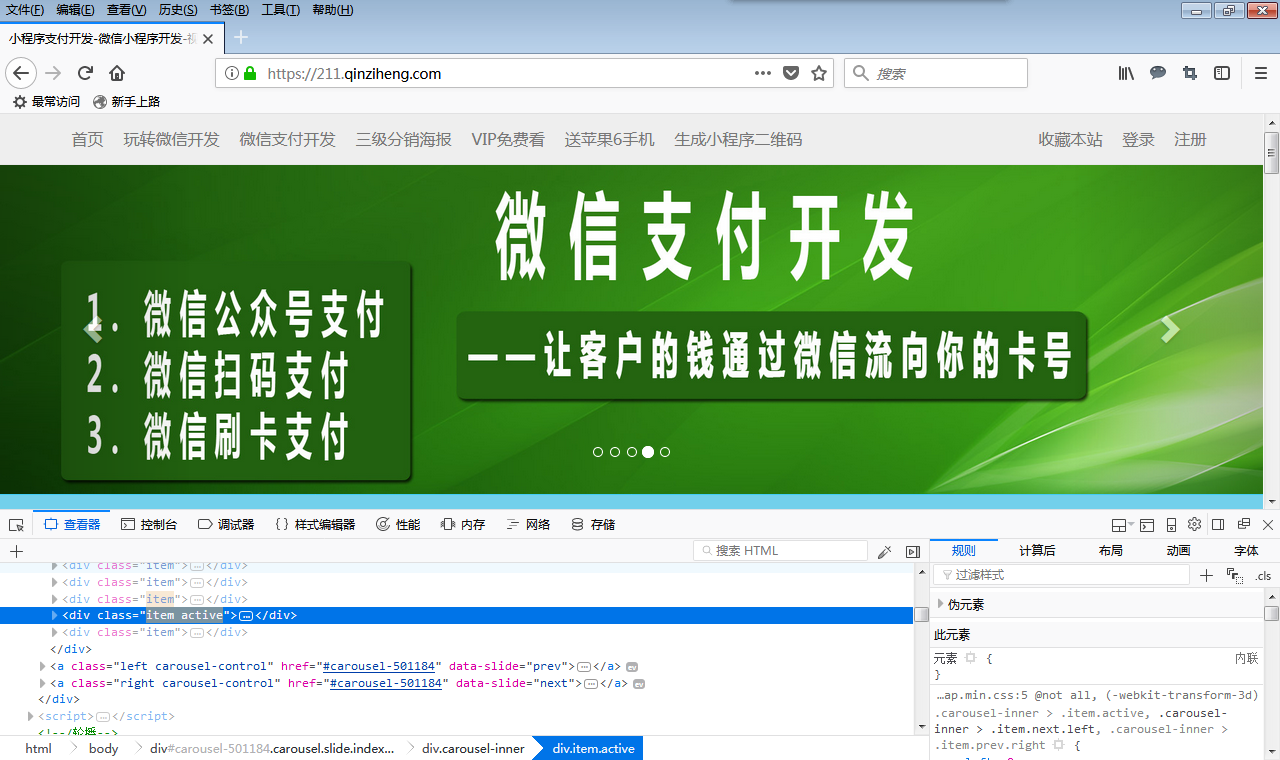Expand the right carousel-control anchor node
The width and height of the screenshot is (1280, 760).
[x=43, y=683]
